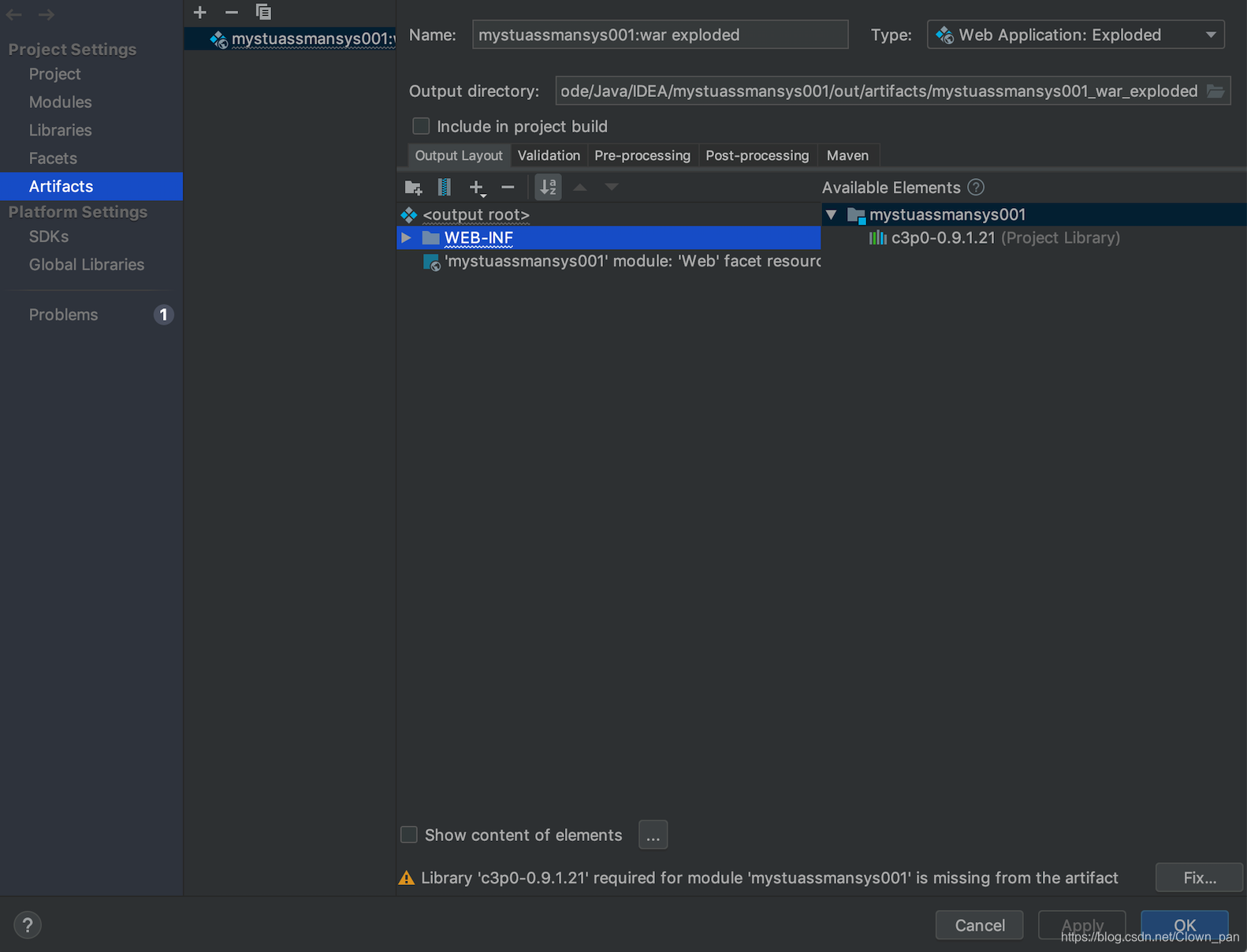Open SDKs platform settings
The height and width of the screenshot is (952, 1247).
coord(49,236)
